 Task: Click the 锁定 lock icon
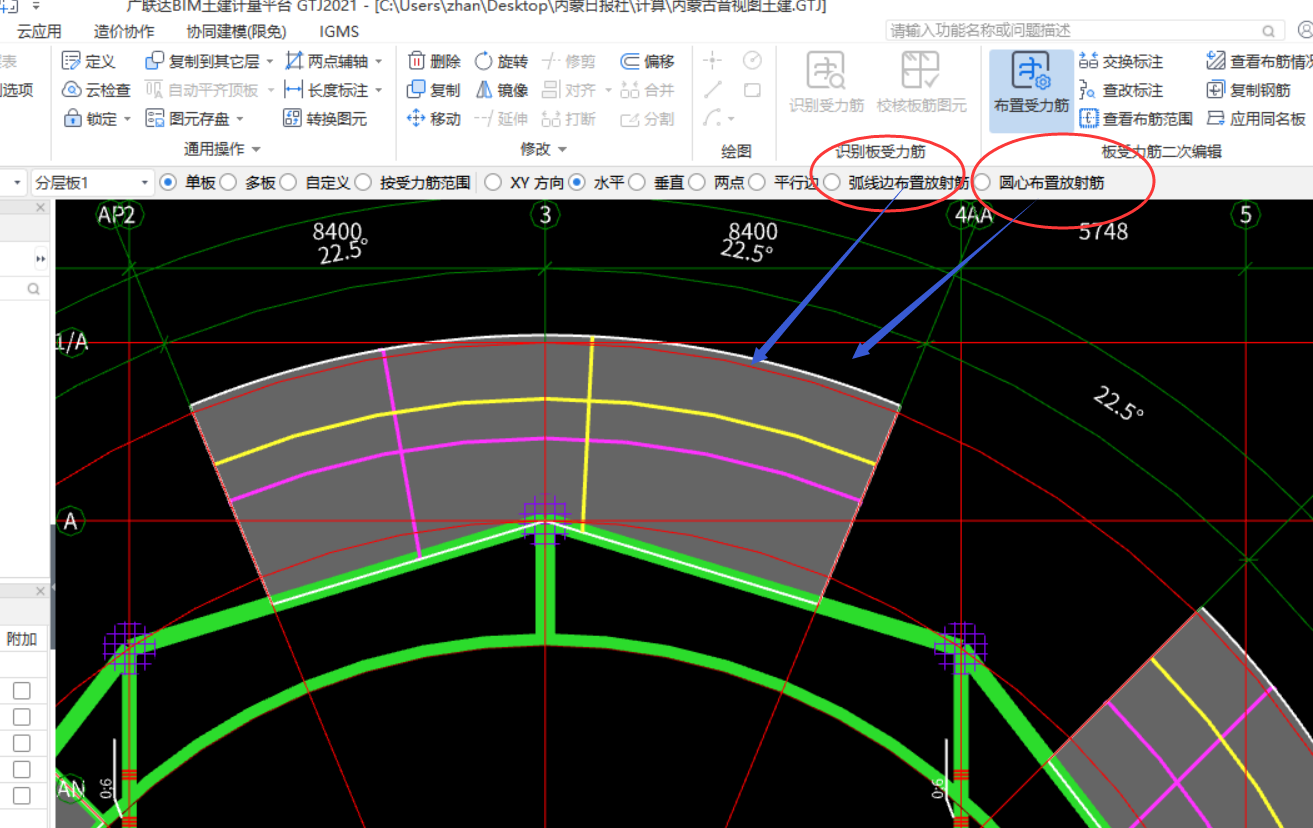(x=72, y=119)
